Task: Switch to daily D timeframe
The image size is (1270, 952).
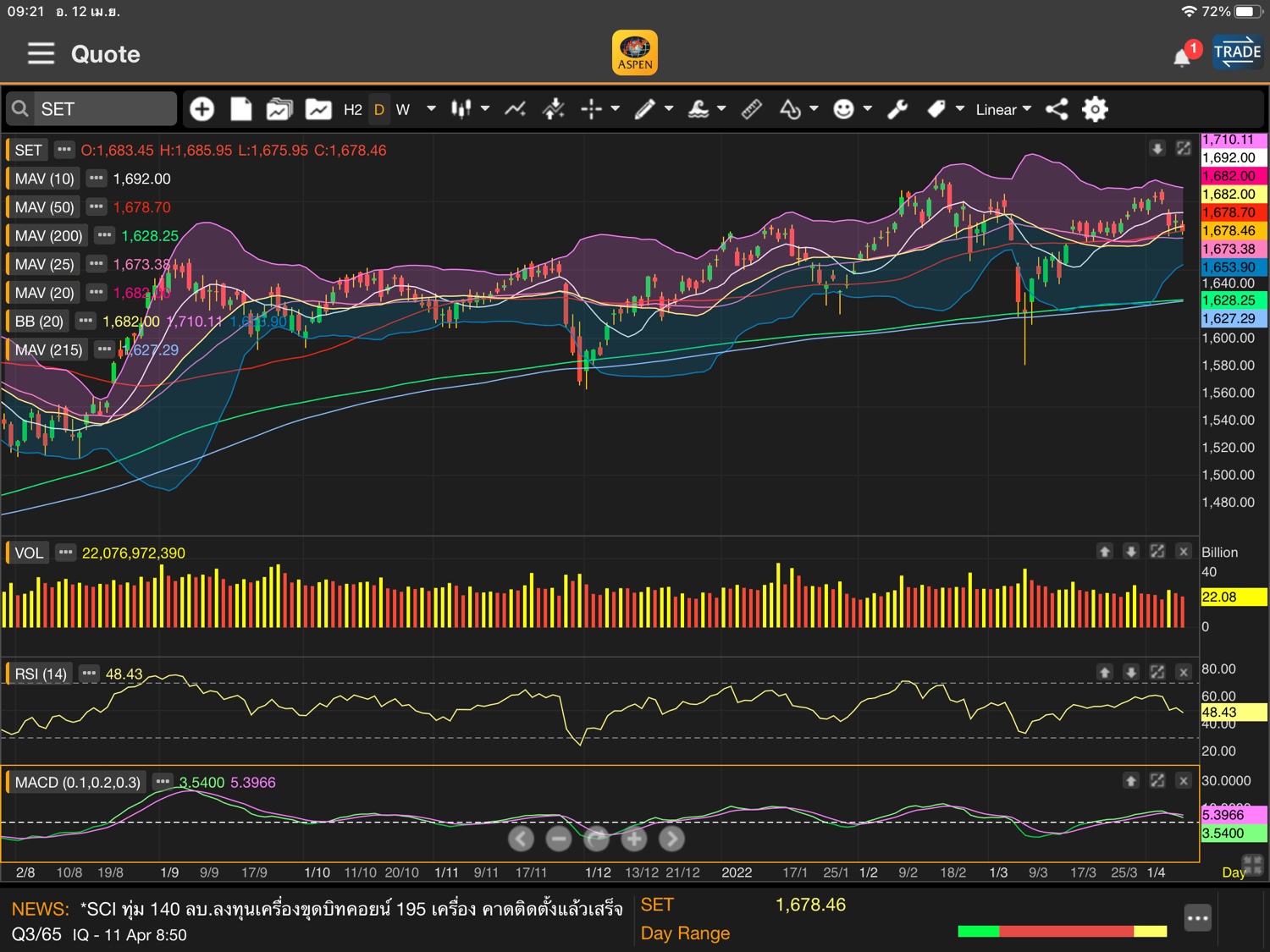Action: point(379,110)
